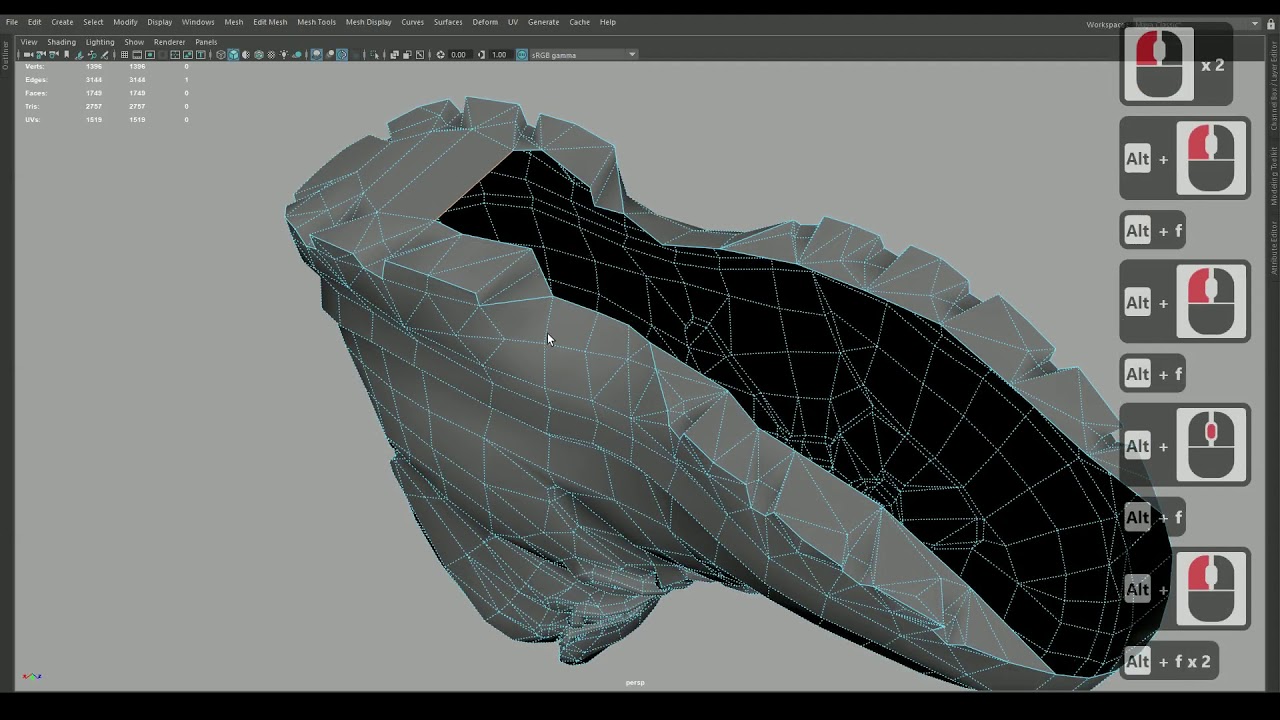Open the Modeling Toolkit side tab
1280x720 pixels.
pos(1274,176)
